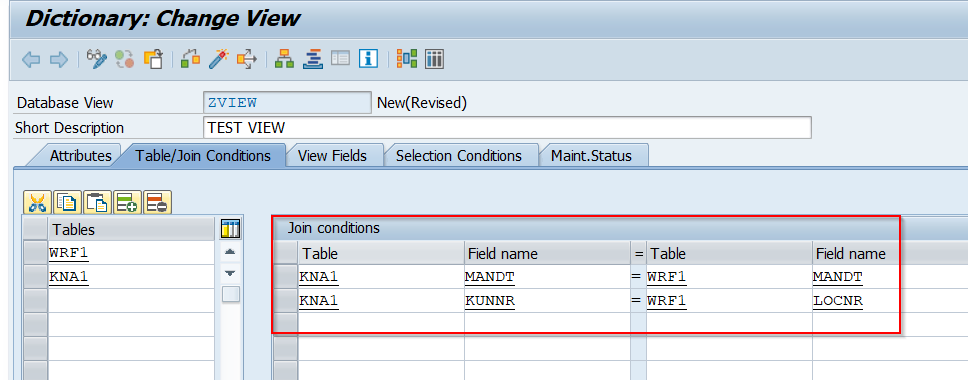Viewport: 968px width, 380px height.
Task: Click the back arrow toolbar icon
Action: (31, 59)
